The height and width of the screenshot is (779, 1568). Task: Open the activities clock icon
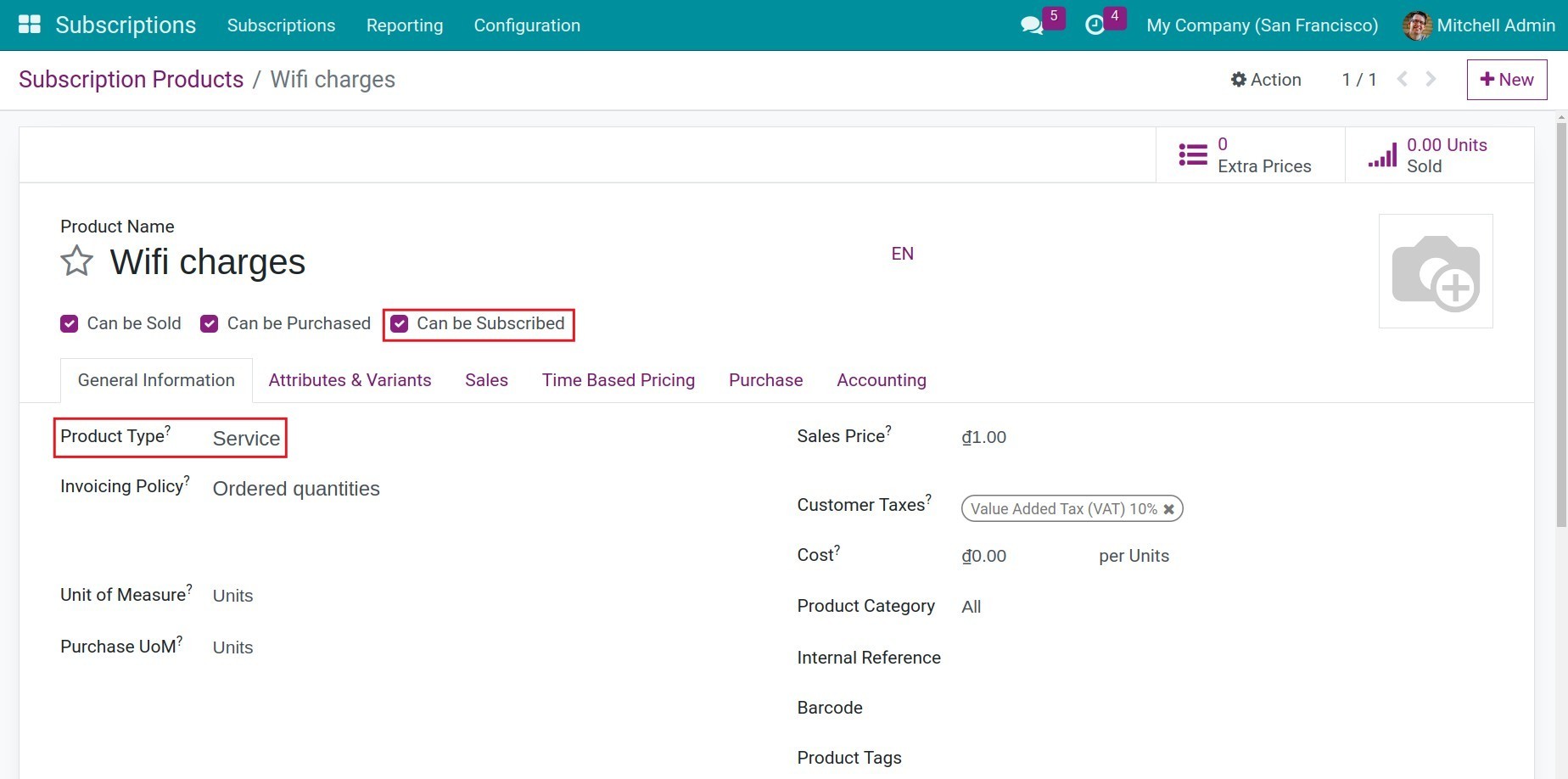[1097, 25]
